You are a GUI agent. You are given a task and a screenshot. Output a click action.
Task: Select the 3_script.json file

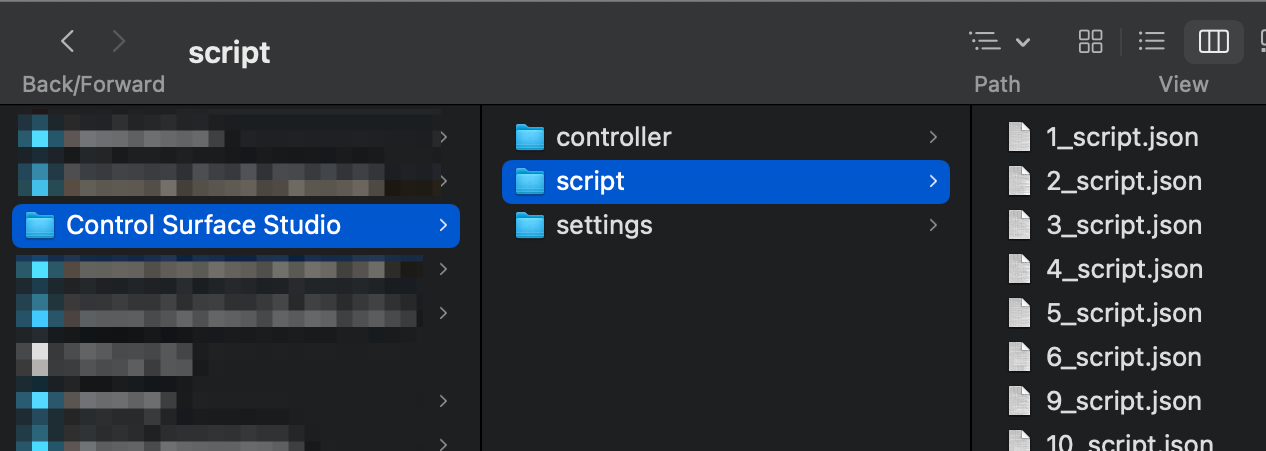pos(1124,225)
